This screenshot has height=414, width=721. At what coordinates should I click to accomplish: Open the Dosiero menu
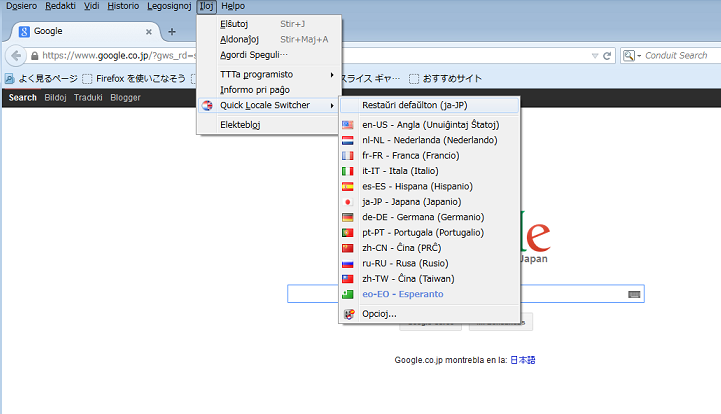tap(22, 6)
